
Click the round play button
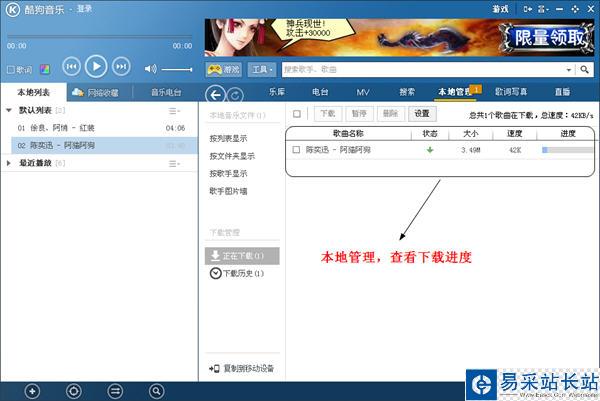96,67
